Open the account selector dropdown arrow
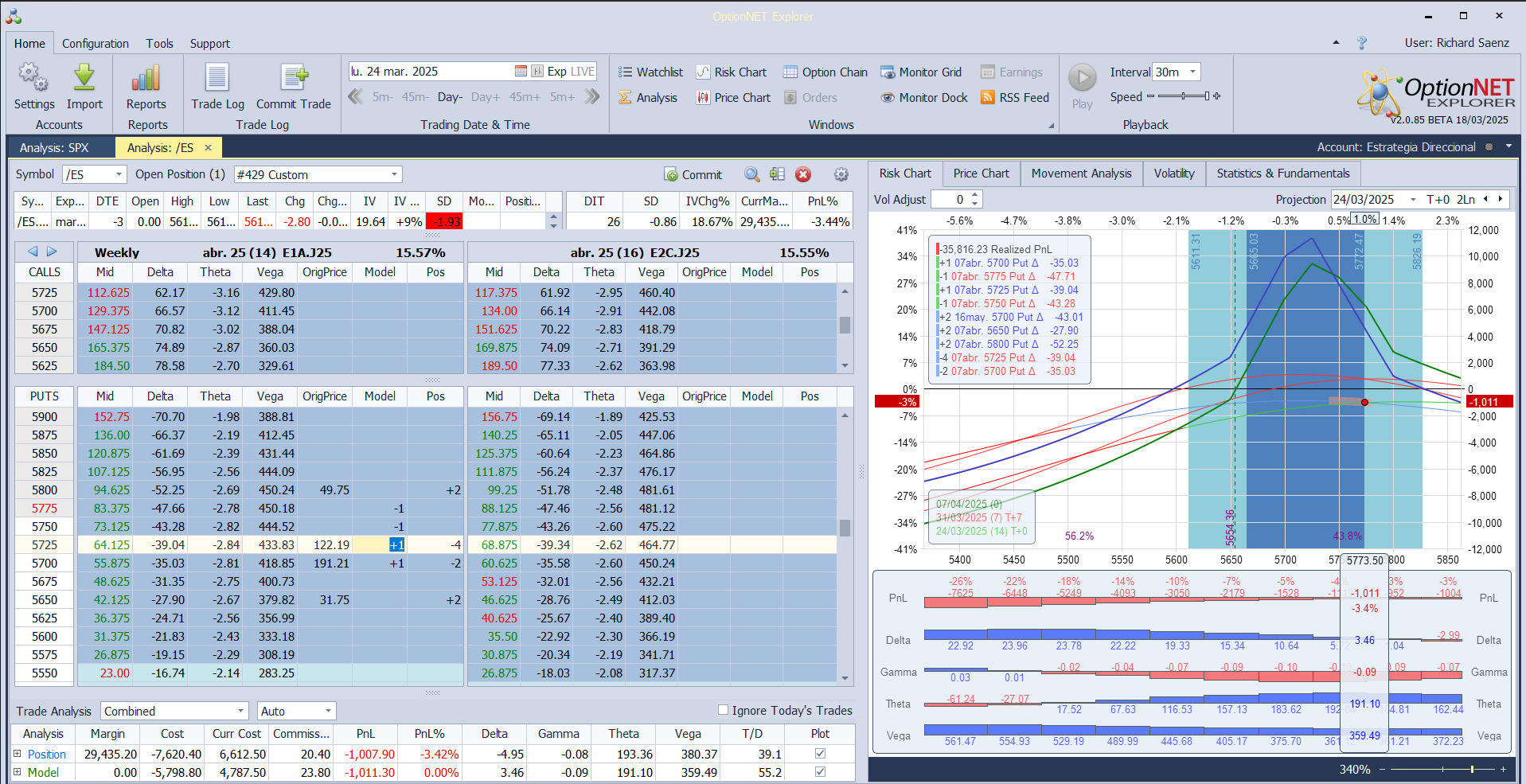 point(1508,146)
